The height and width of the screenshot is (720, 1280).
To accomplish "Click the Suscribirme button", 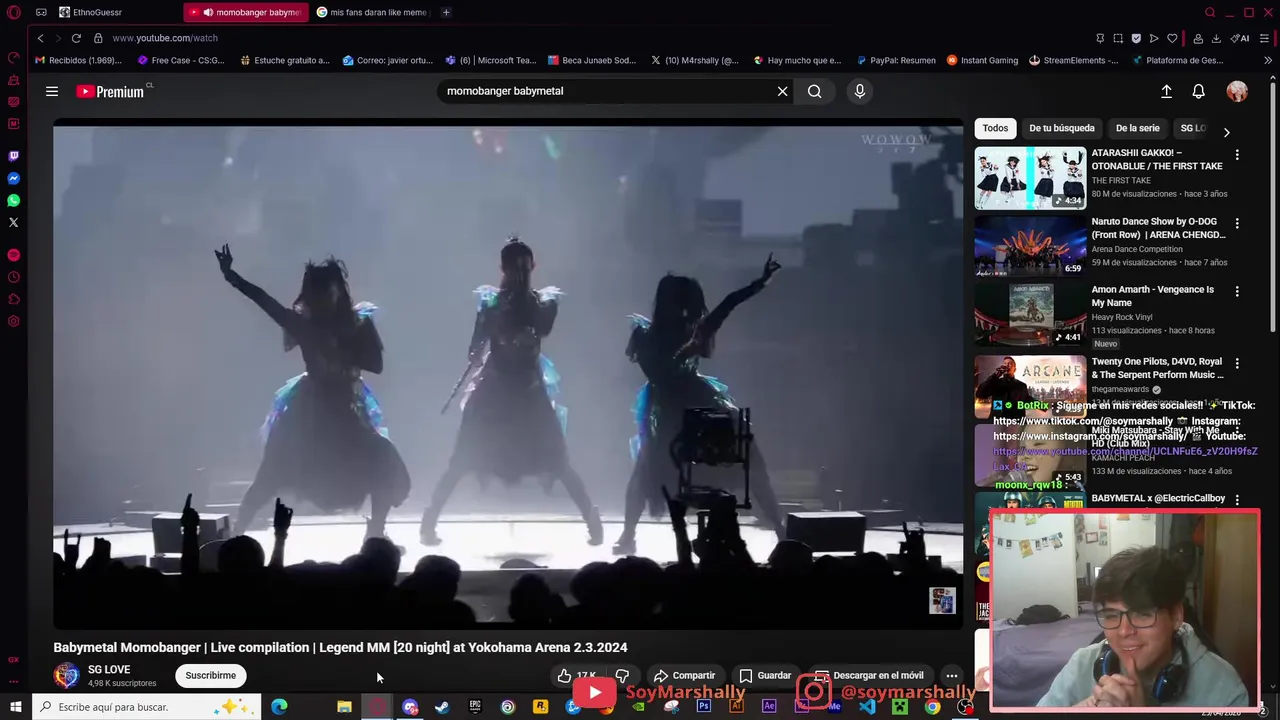I will coord(210,675).
